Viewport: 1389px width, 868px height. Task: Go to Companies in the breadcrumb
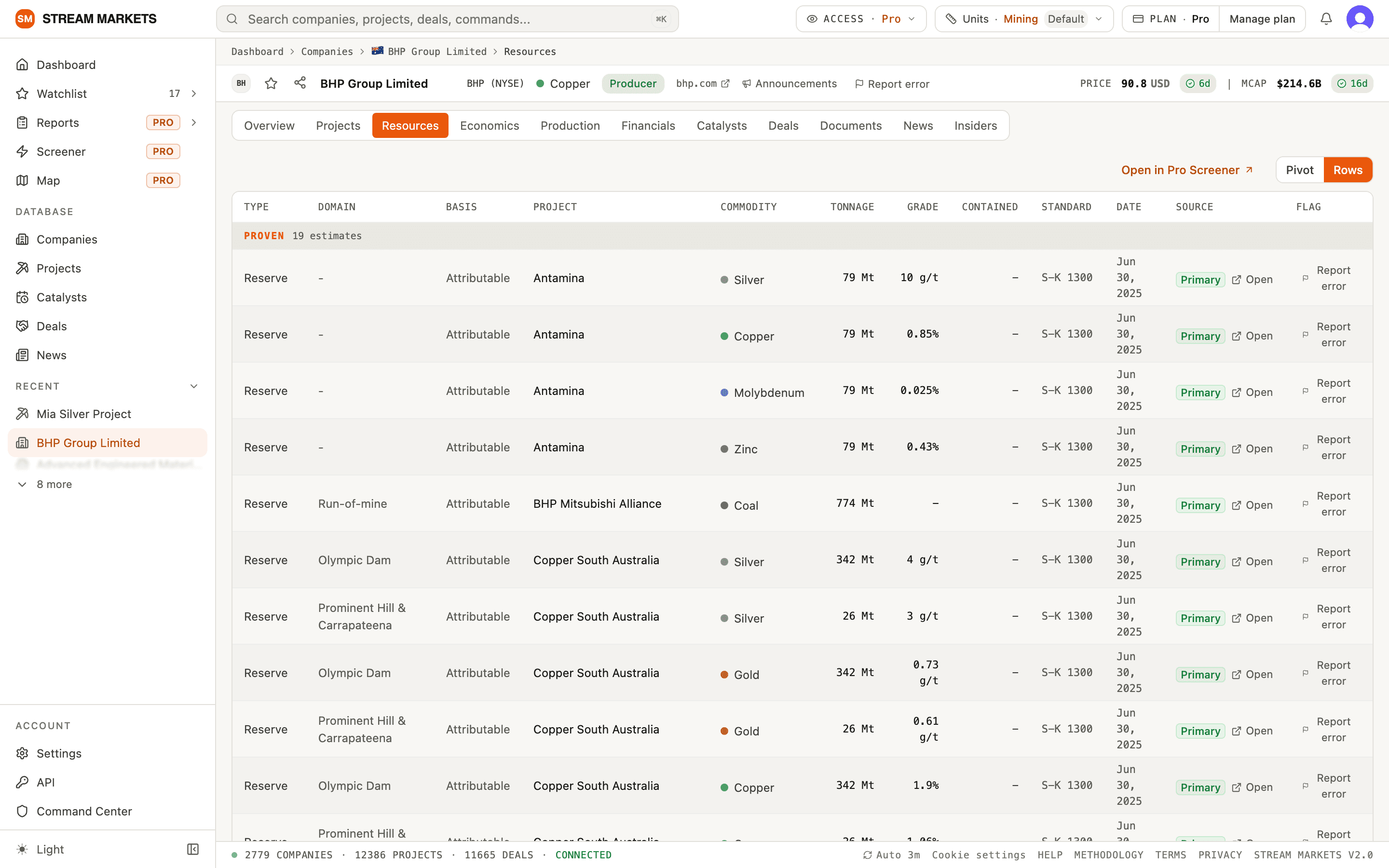[x=327, y=52]
